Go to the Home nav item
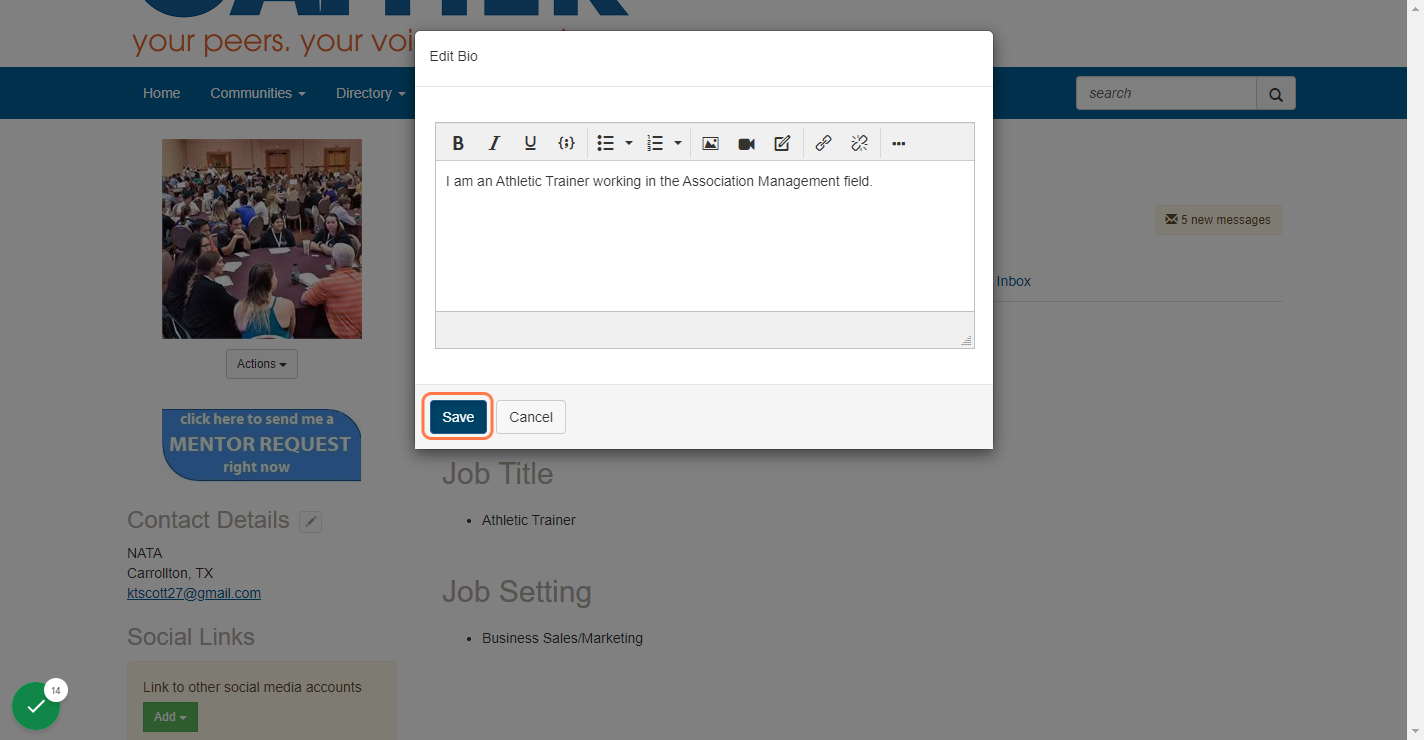 (162, 93)
